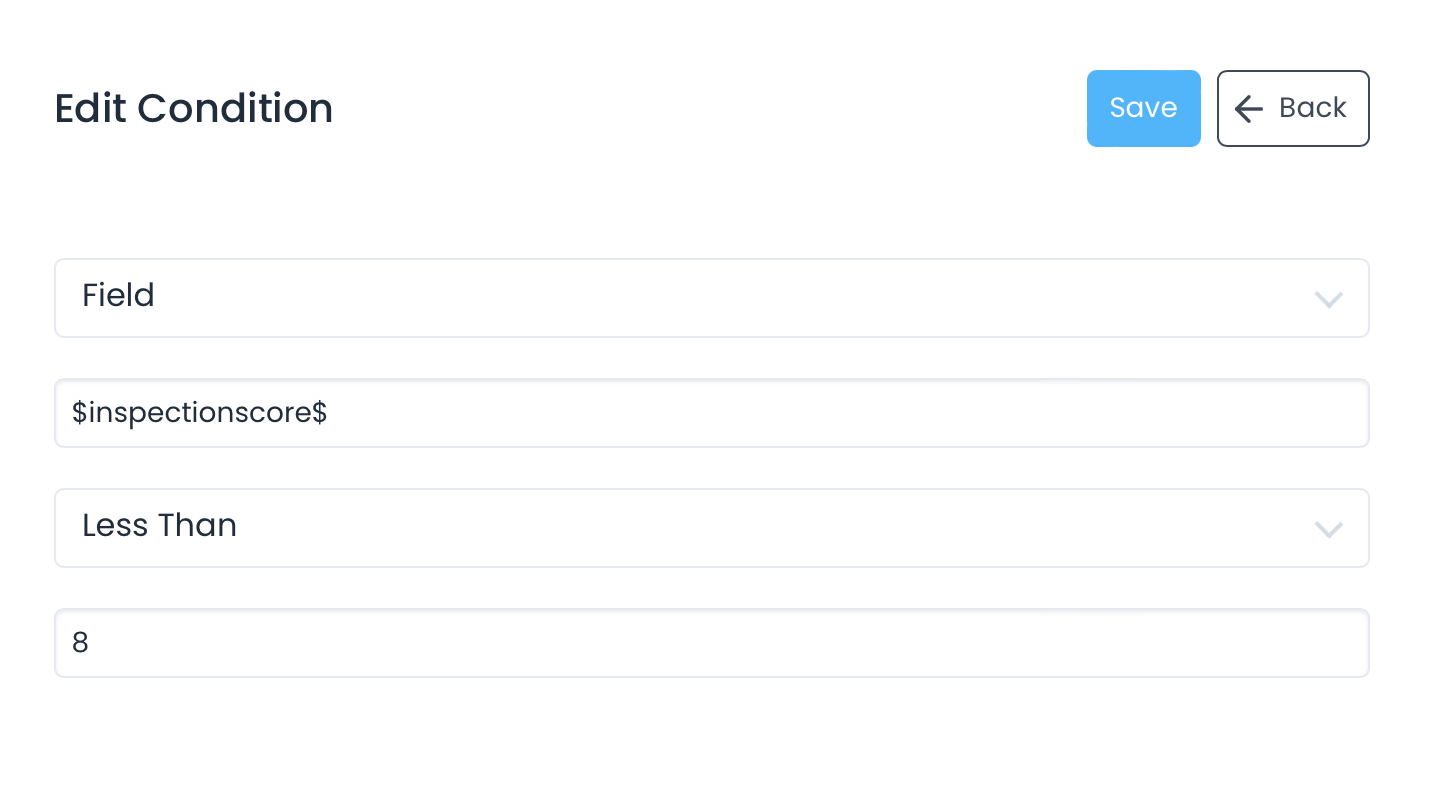This screenshot has width=1438, height=794.
Task: Select the "Less Than" text in the dropdown
Action: 159,526
